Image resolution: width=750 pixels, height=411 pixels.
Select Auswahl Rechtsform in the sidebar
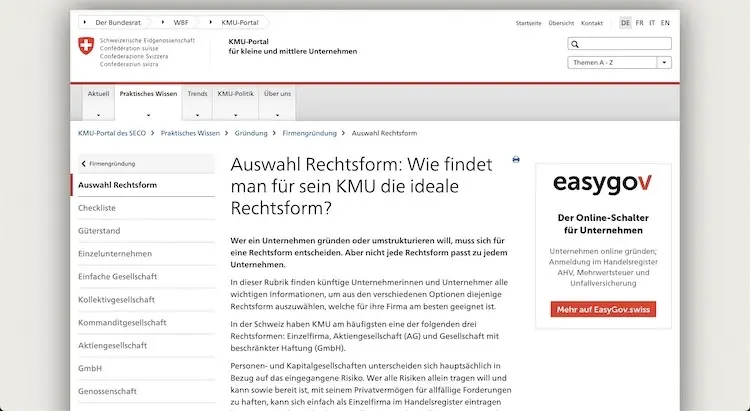coord(118,185)
